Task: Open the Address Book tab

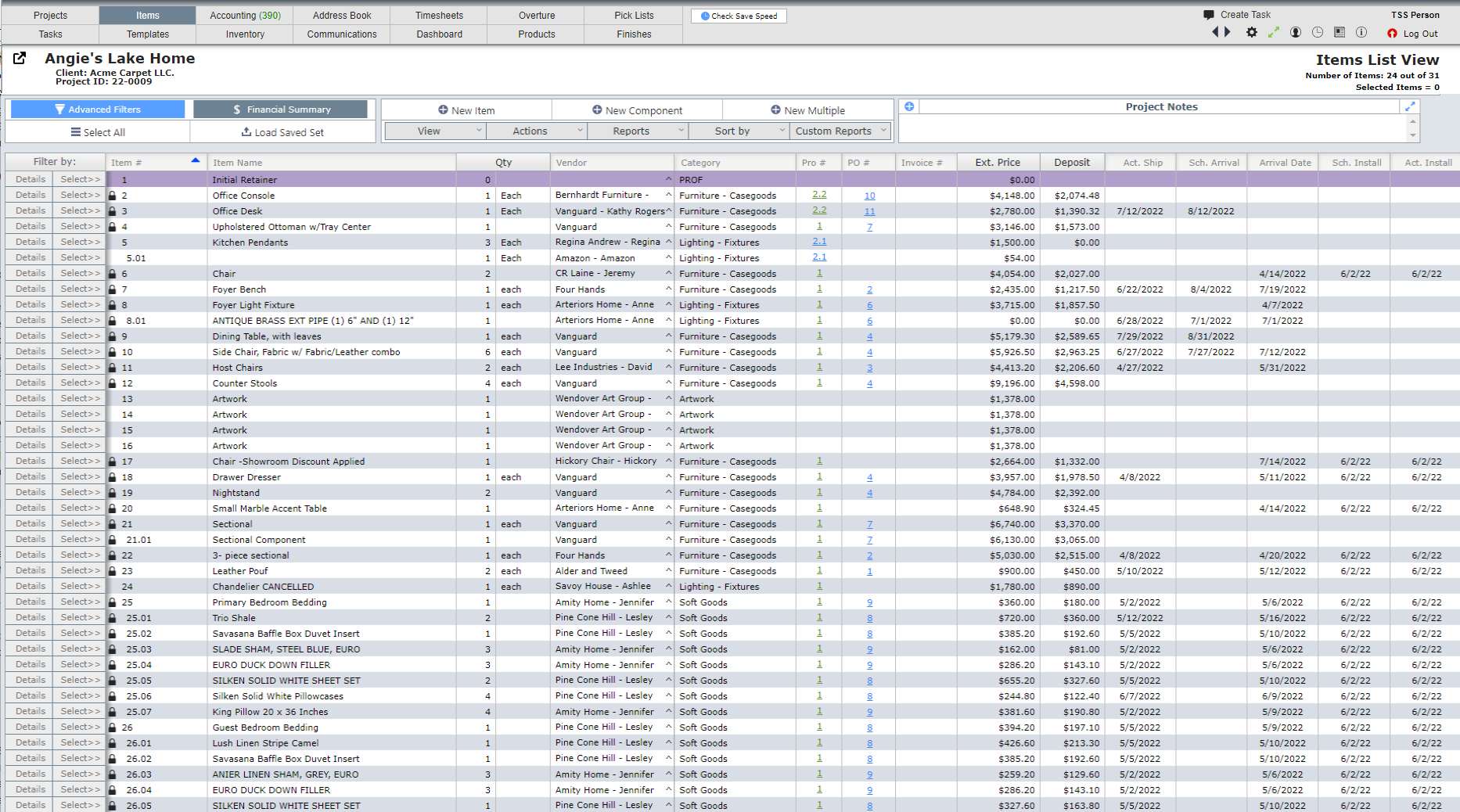Action: [x=342, y=15]
